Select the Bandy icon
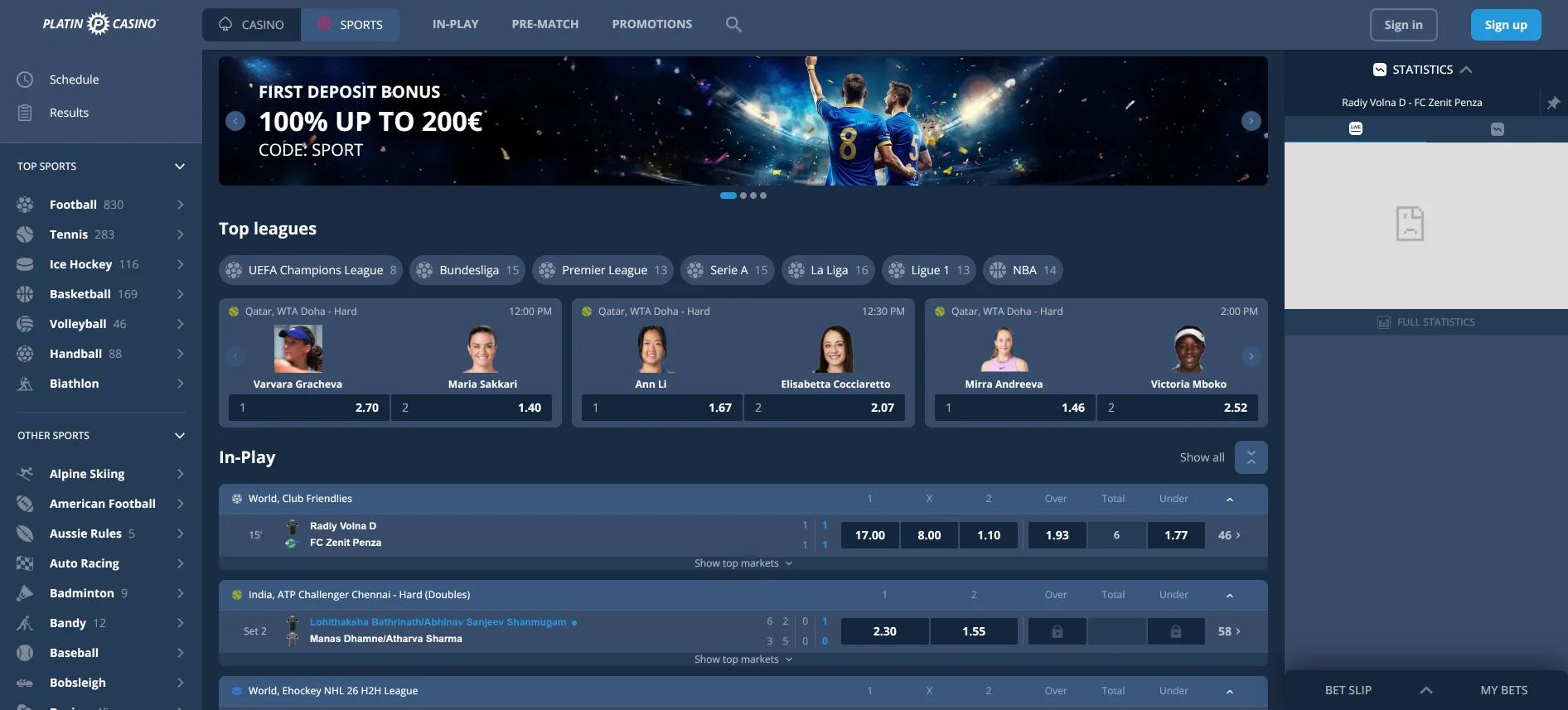The image size is (1568, 710). click(x=26, y=623)
